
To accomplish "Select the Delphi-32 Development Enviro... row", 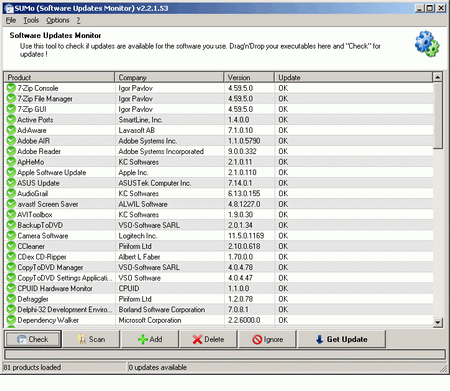I will [219, 309].
